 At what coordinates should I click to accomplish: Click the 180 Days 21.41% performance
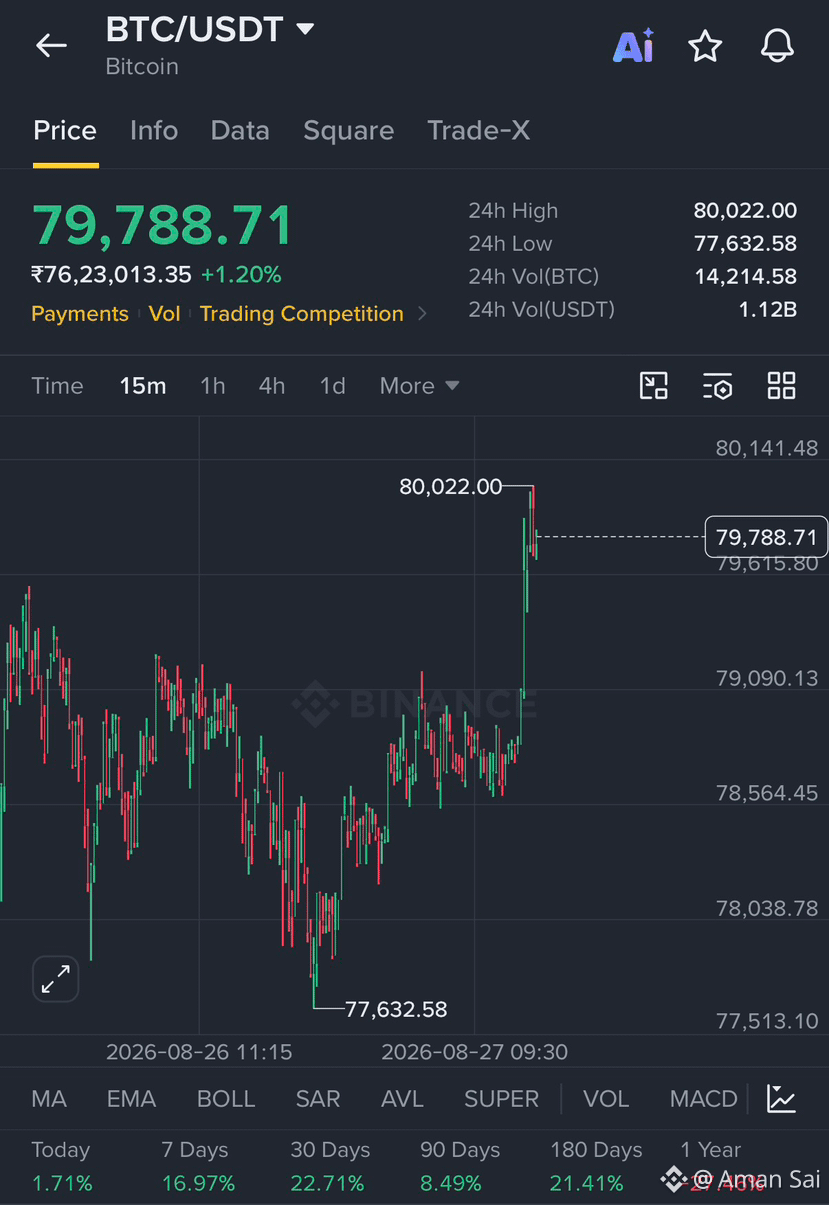click(596, 1166)
